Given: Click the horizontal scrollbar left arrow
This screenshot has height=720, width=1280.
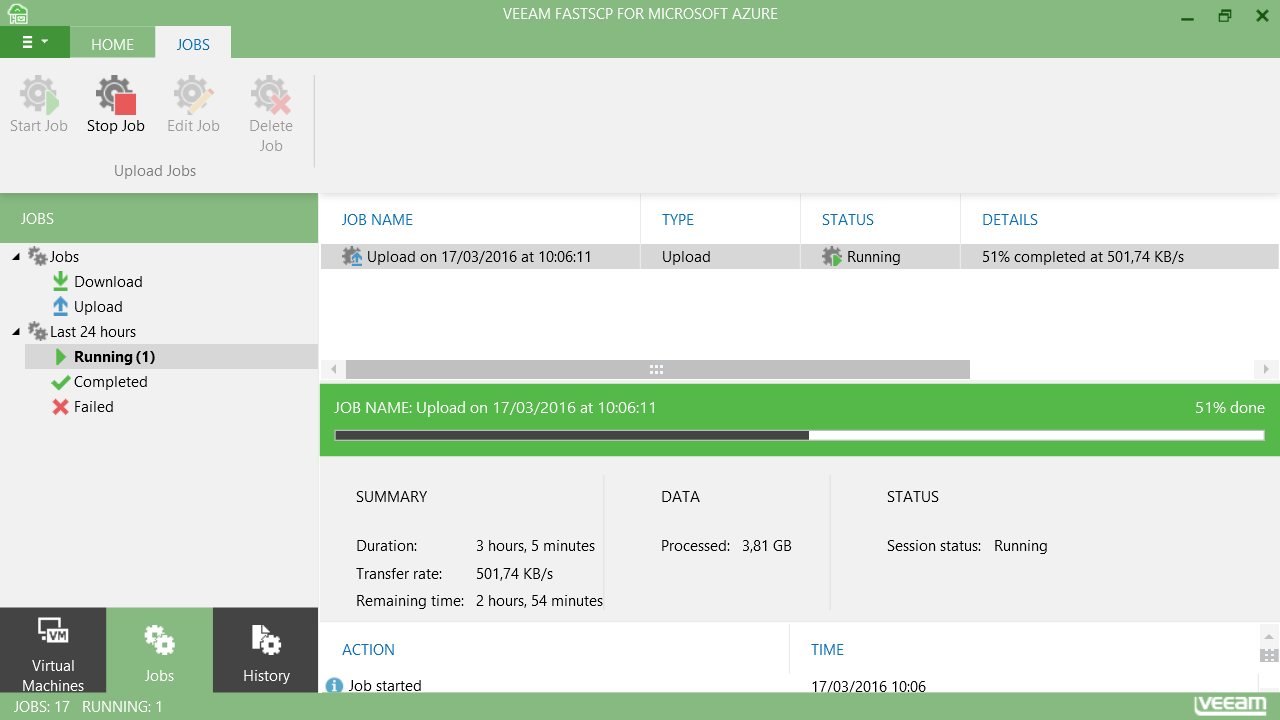Looking at the screenshot, I should click(x=333, y=369).
